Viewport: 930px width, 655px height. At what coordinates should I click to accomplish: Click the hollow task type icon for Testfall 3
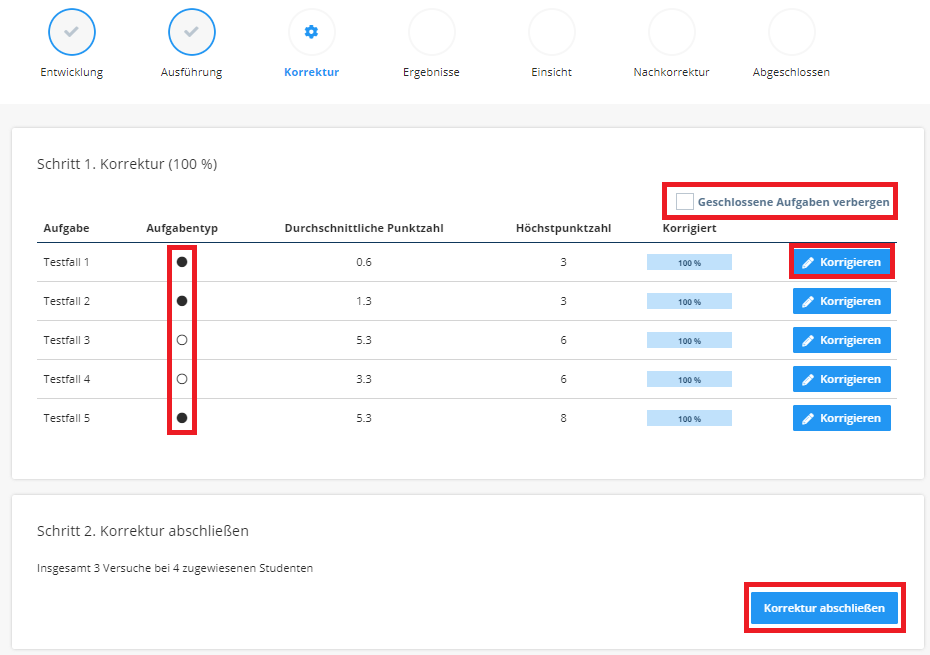point(182,340)
